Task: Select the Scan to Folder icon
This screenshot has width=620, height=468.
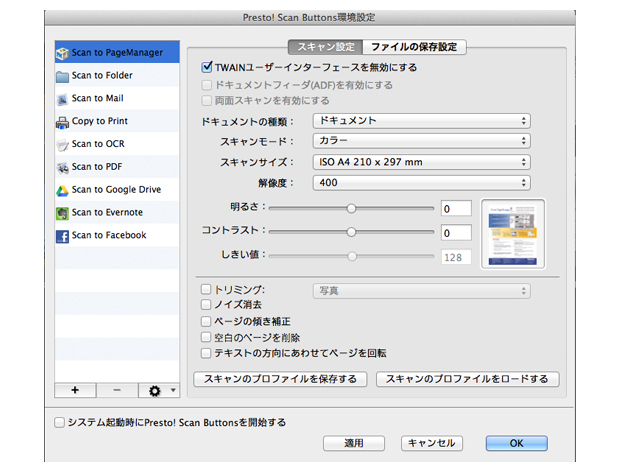Action: (x=62, y=76)
